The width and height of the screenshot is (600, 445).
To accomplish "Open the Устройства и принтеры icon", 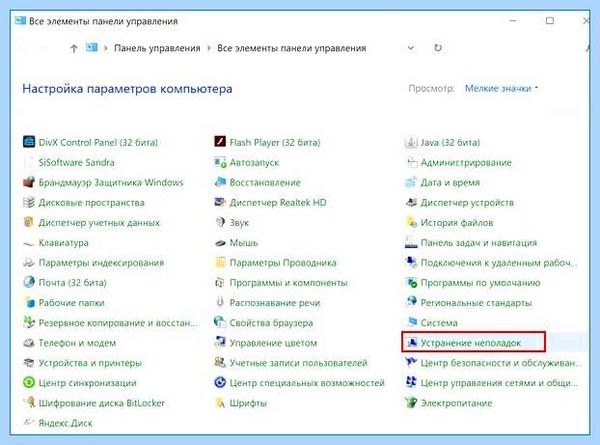I will 29,363.
